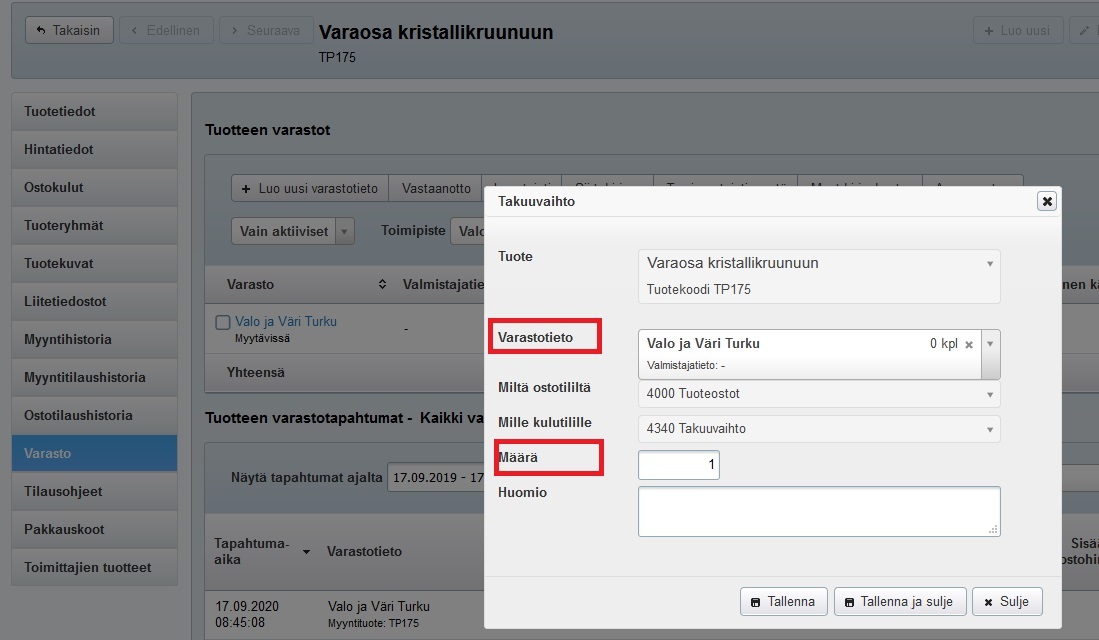
Task: Open the Mille kulutilille account dropdown
Action: [x=990, y=429]
